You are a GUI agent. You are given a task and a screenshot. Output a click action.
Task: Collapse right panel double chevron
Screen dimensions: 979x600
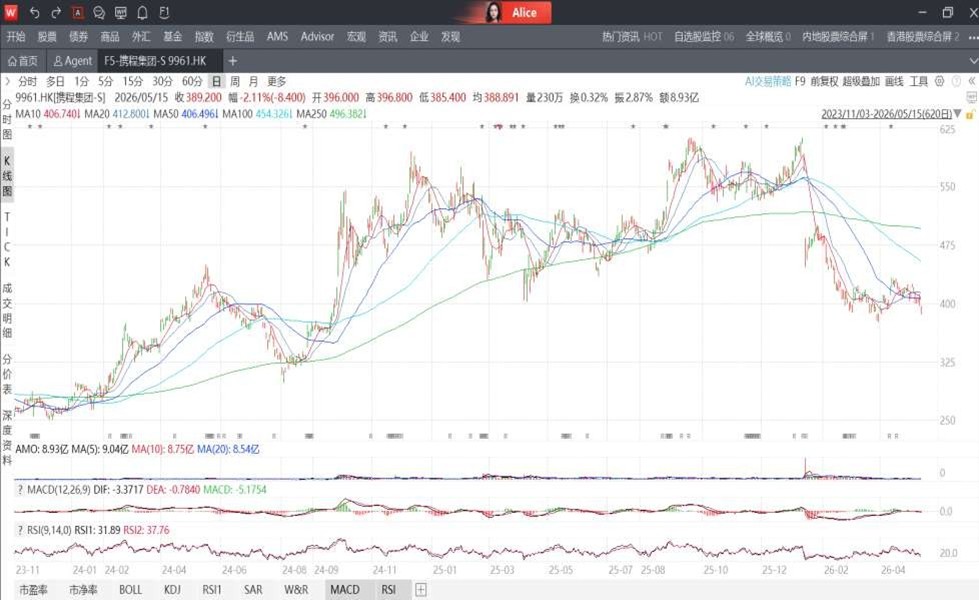[x=972, y=81]
